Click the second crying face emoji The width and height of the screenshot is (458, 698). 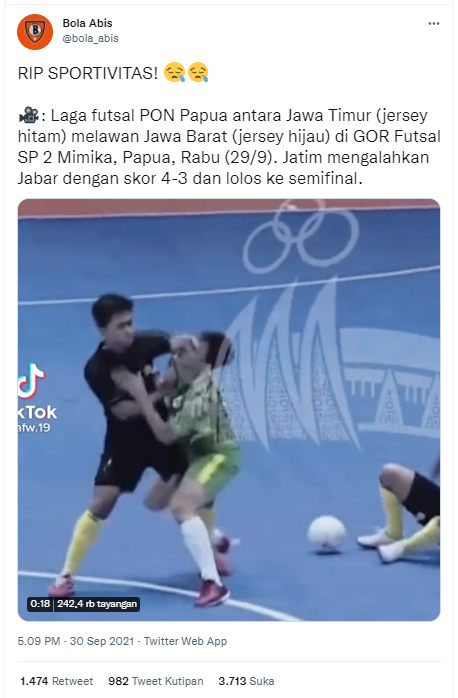point(198,73)
